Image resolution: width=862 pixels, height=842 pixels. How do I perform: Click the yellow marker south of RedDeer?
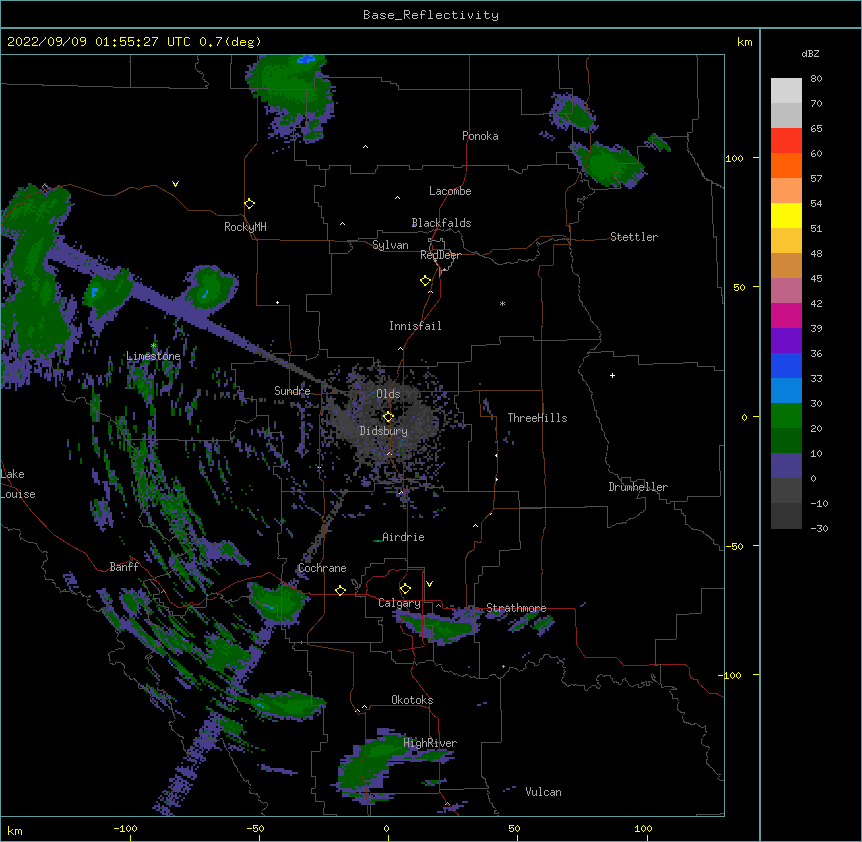coord(425,281)
